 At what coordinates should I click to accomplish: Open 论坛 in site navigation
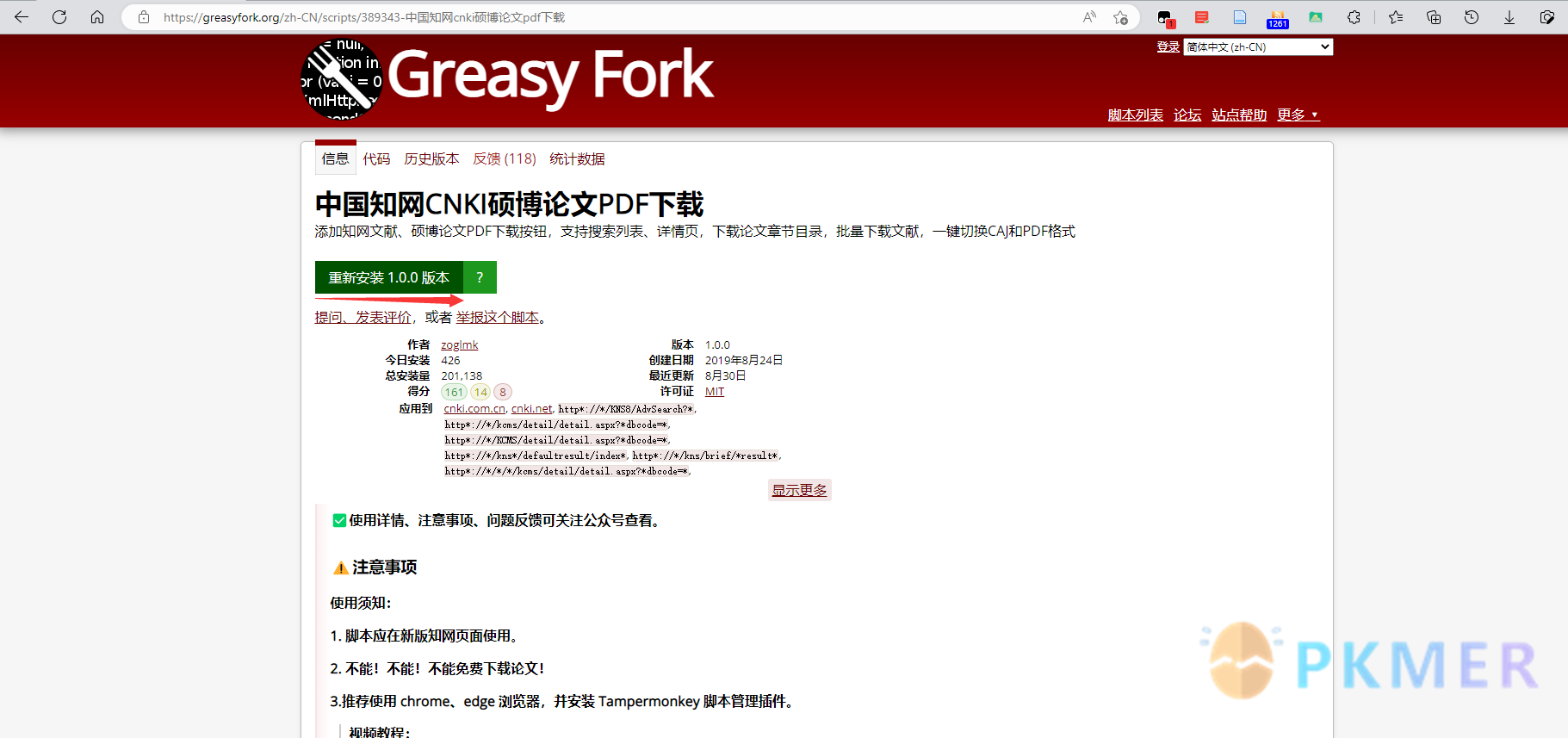coord(1187,115)
